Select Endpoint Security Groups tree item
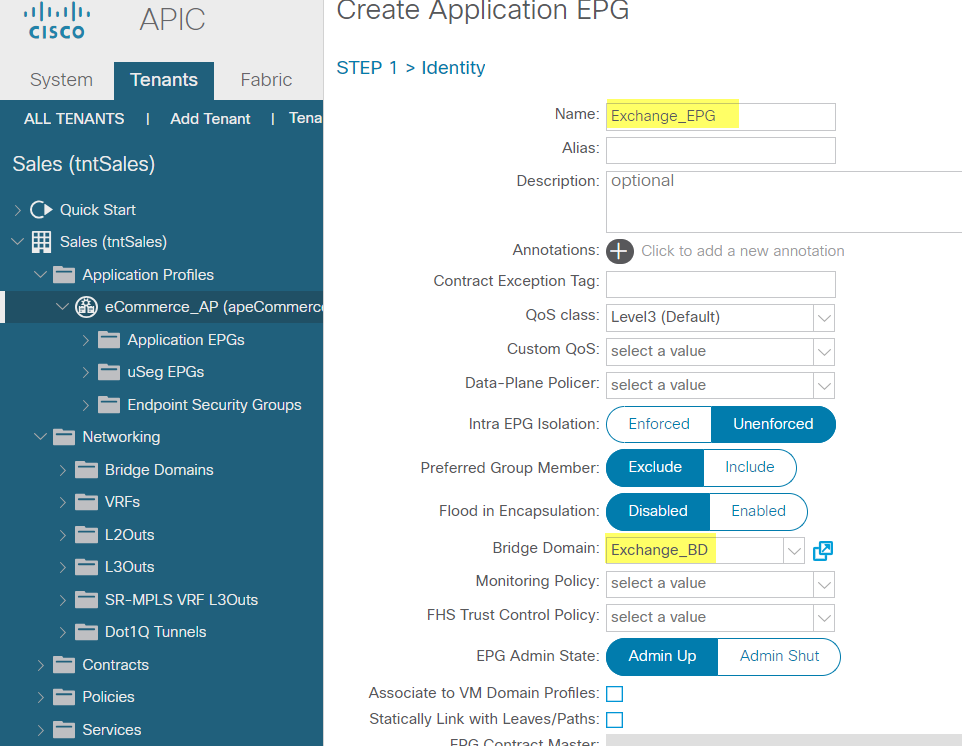 click(214, 405)
